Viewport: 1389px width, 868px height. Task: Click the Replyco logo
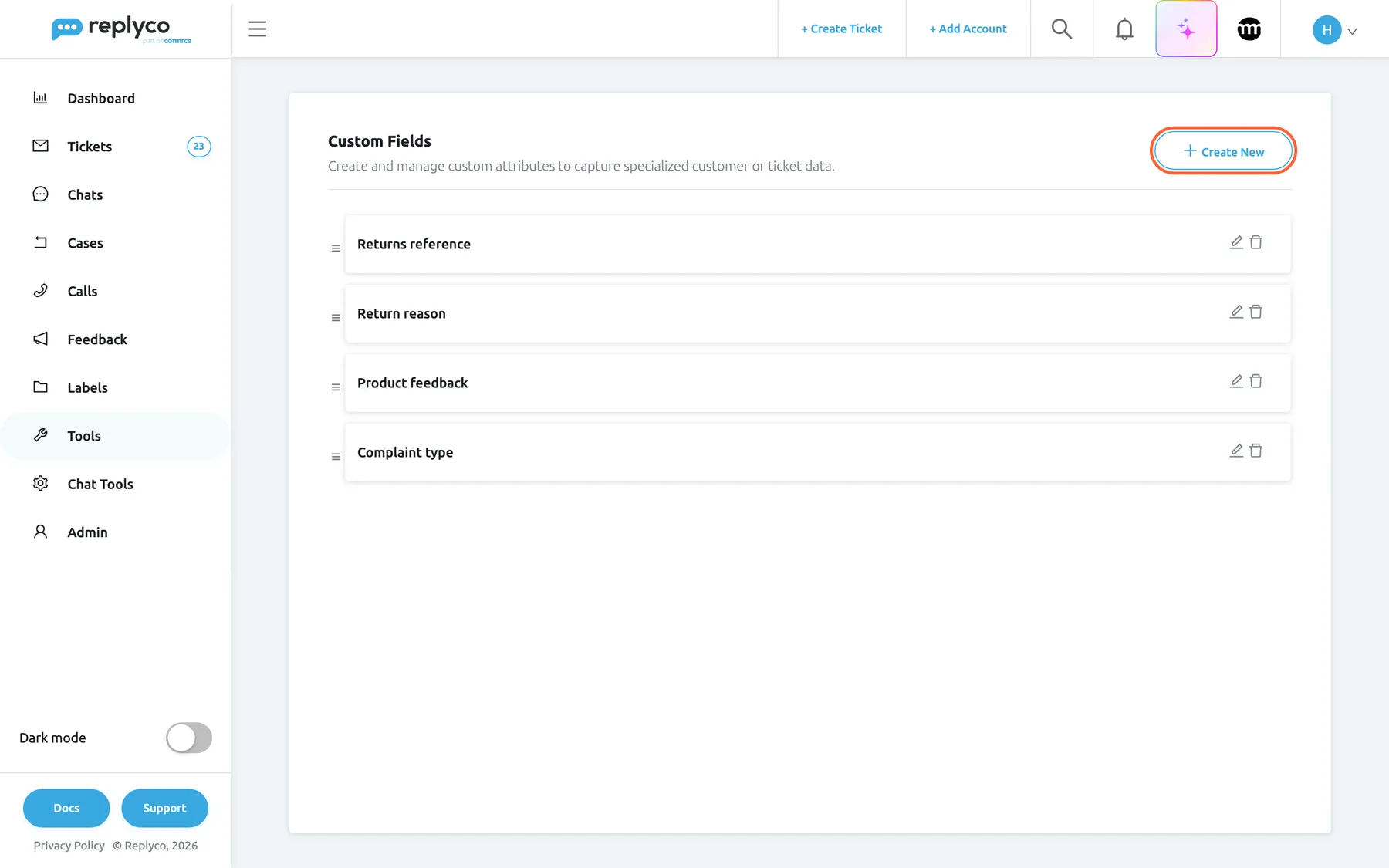click(121, 29)
